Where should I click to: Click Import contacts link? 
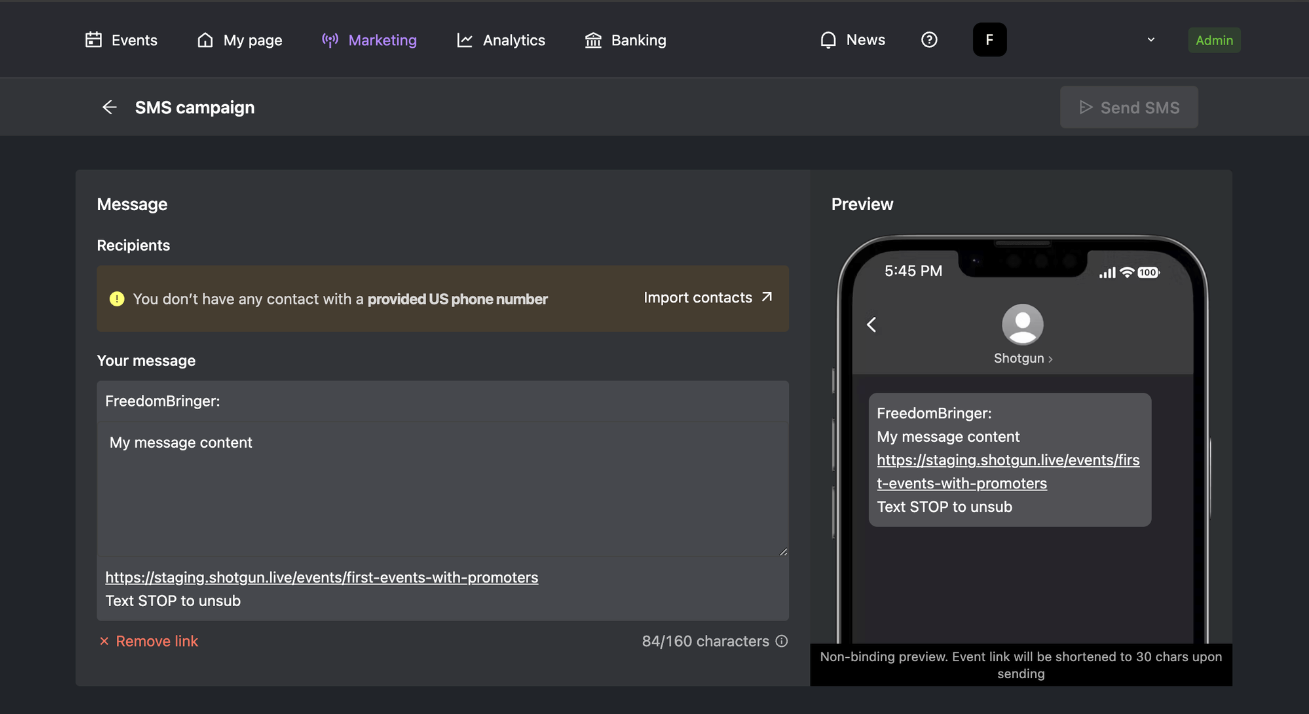click(x=709, y=297)
